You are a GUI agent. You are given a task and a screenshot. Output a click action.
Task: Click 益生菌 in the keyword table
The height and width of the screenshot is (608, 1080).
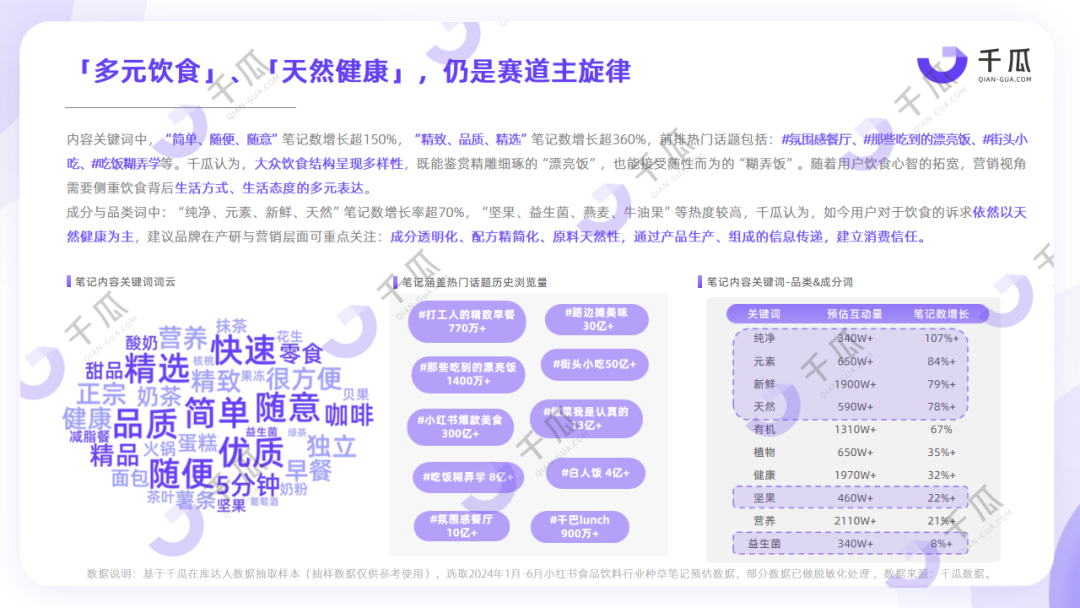[764, 544]
